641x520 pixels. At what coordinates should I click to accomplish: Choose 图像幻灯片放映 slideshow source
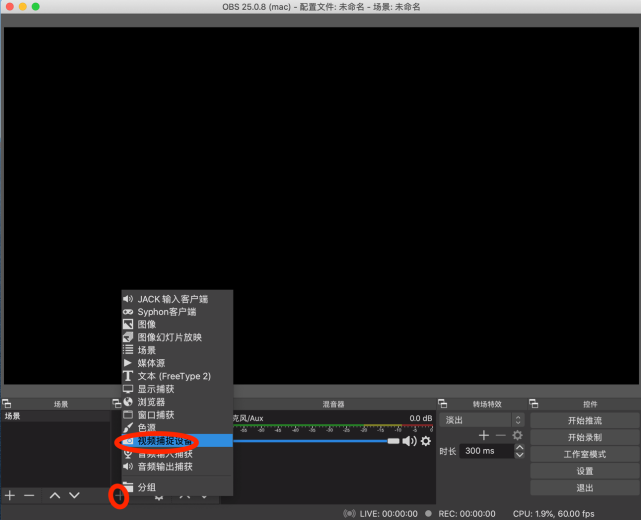pyautogui.click(x=177, y=337)
